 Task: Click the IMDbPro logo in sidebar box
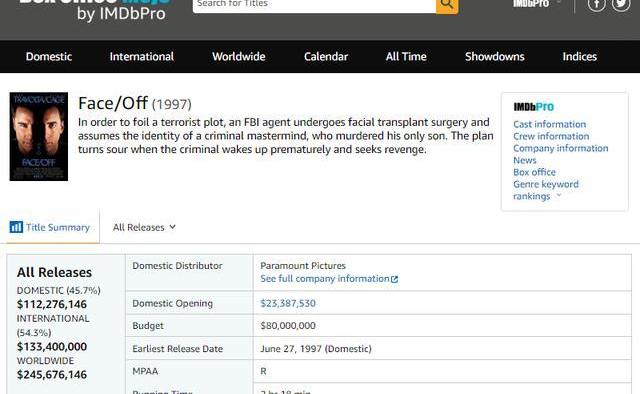click(x=533, y=107)
